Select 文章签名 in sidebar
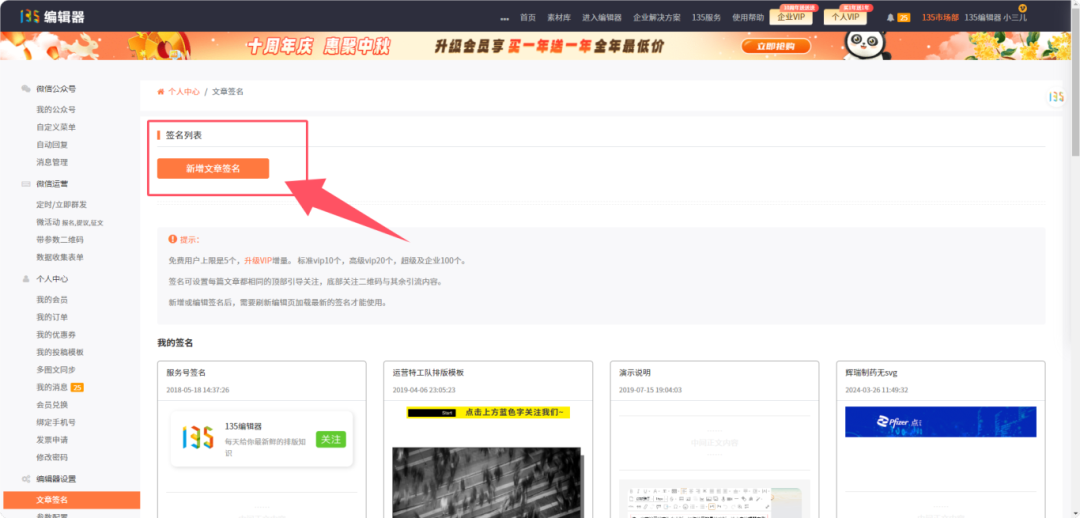 coord(72,500)
